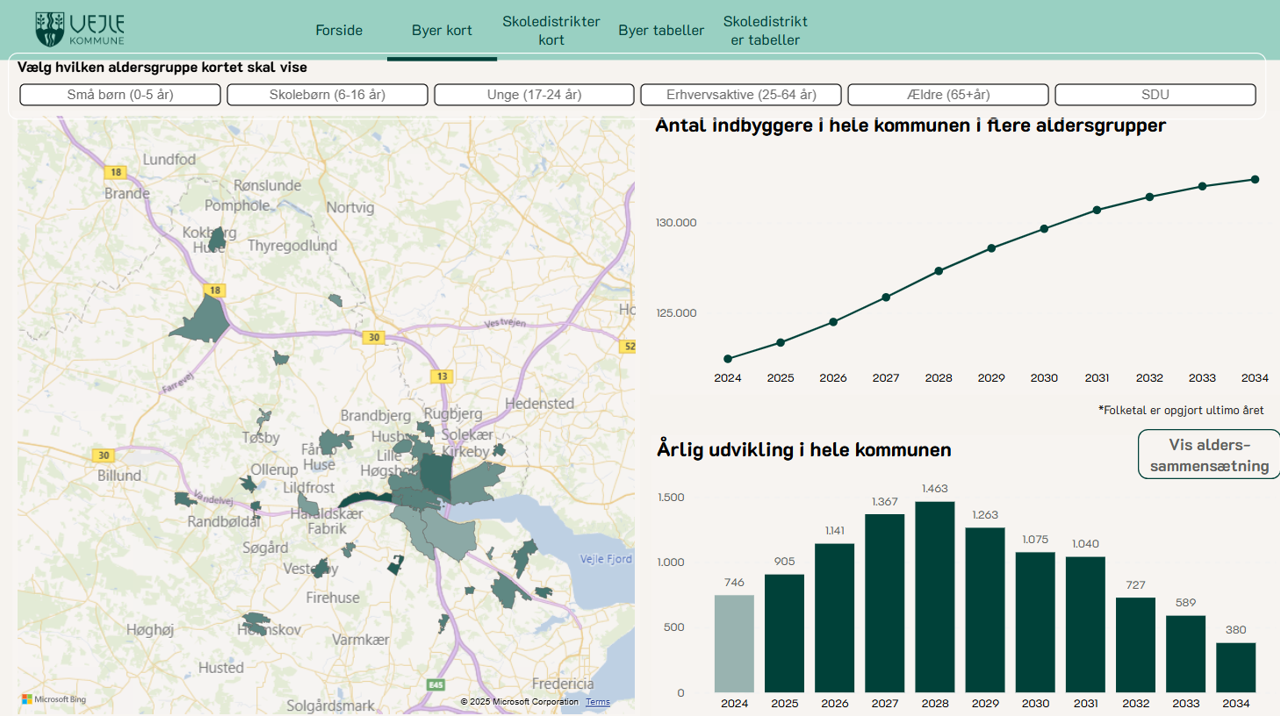Image resolution: width=1280 pixels, height=716 pixels.
Task: Switch to Skoledistrikter kort tab
Action: (x=551, y=30)
